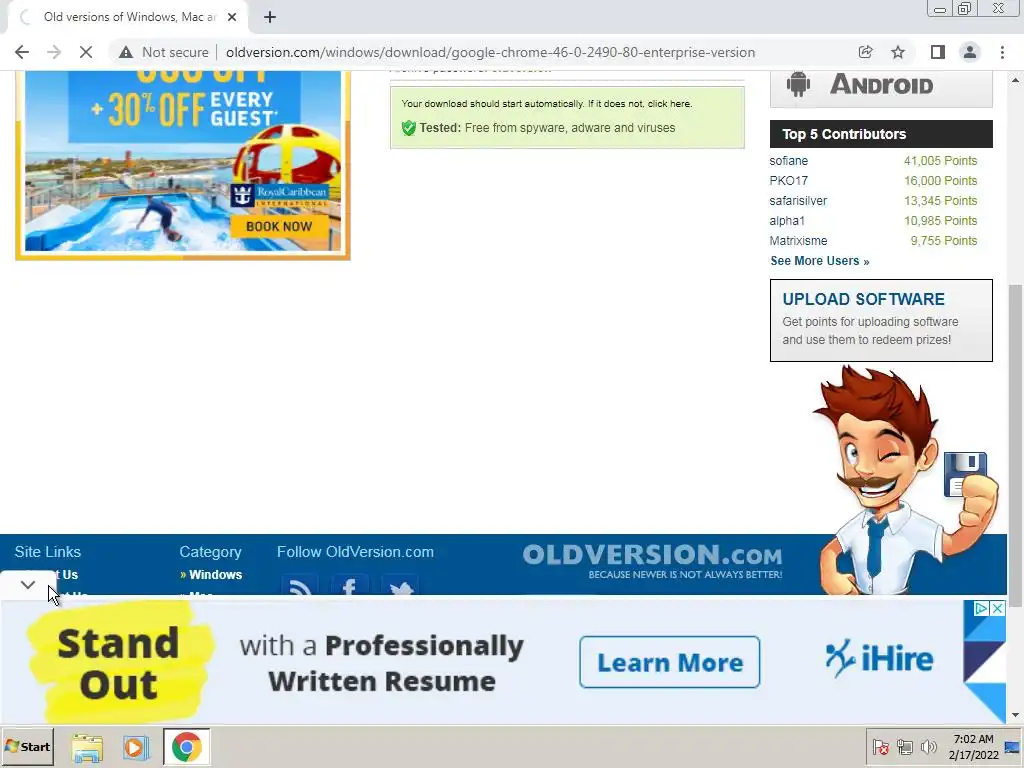Screen dimensions: 1024x768
Task: Click the download 'click here' link text
Action: click(669, 103)
